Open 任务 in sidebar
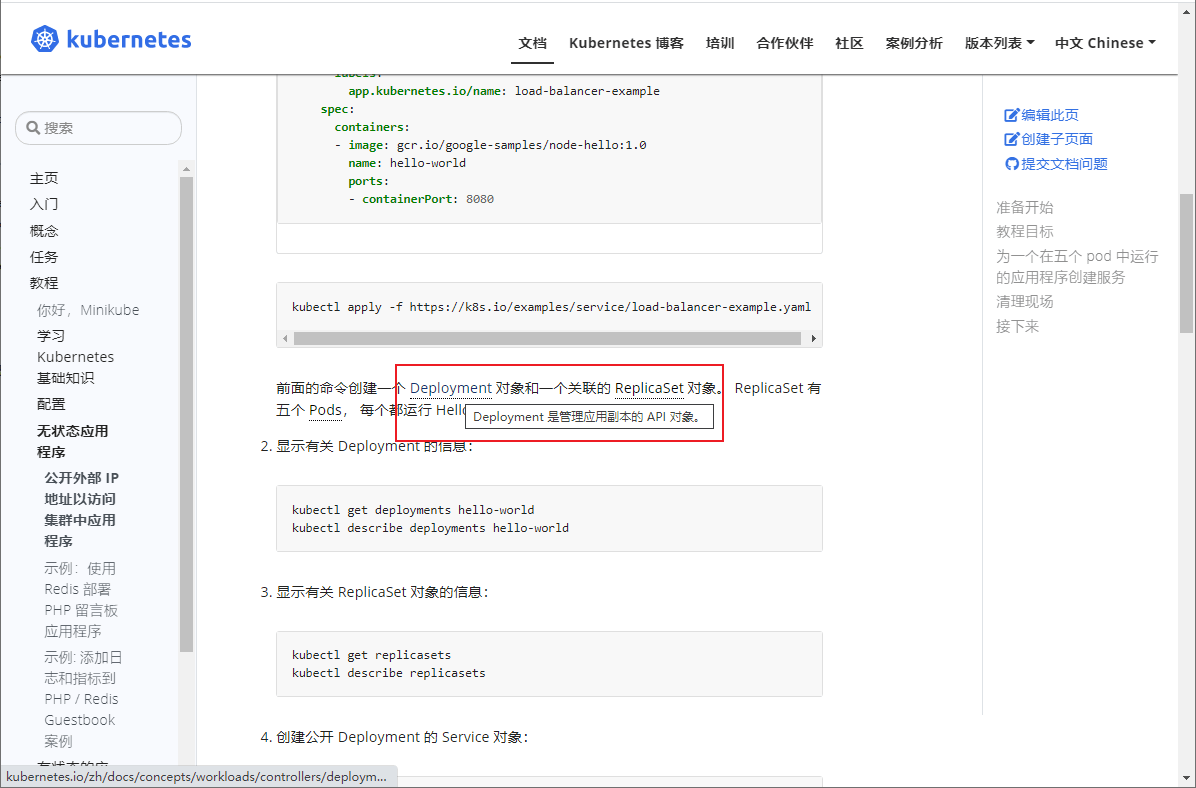Screen dimensions: 1196x788 pyautogui.click(x=43, y=257)
